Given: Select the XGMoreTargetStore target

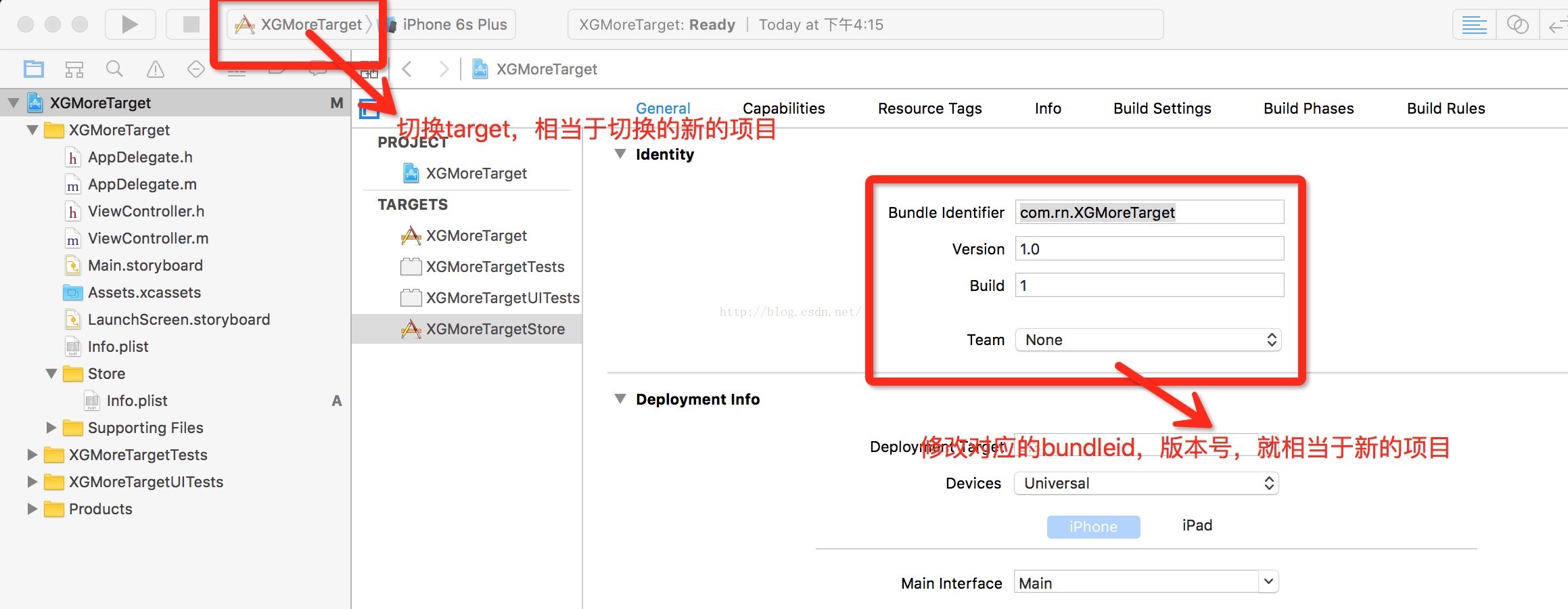Looking at the screenshot, I should tap(467, 329).
